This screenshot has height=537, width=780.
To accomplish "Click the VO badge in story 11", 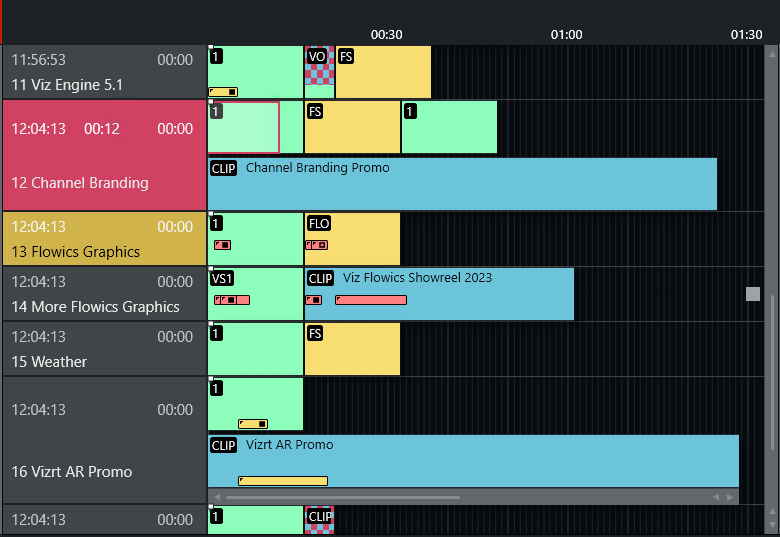I will point(317,57).
